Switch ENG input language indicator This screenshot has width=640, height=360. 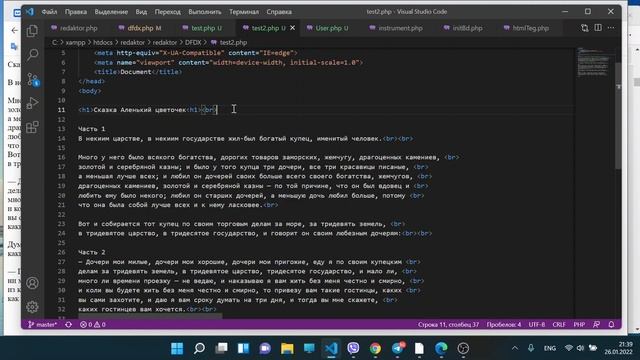pyautogui.click(x=550, y=348)
